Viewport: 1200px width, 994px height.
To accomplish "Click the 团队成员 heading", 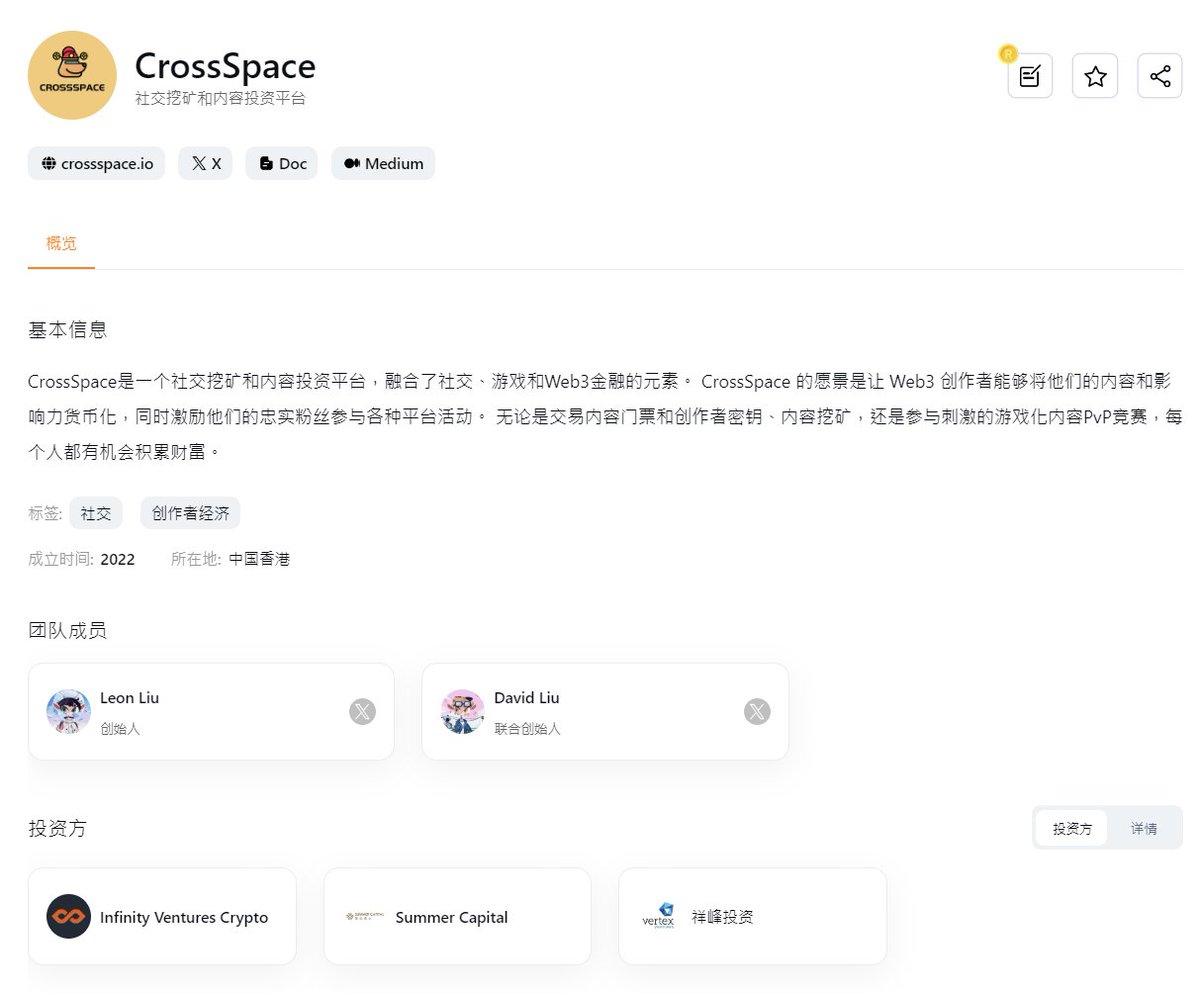I will point(67,630).
